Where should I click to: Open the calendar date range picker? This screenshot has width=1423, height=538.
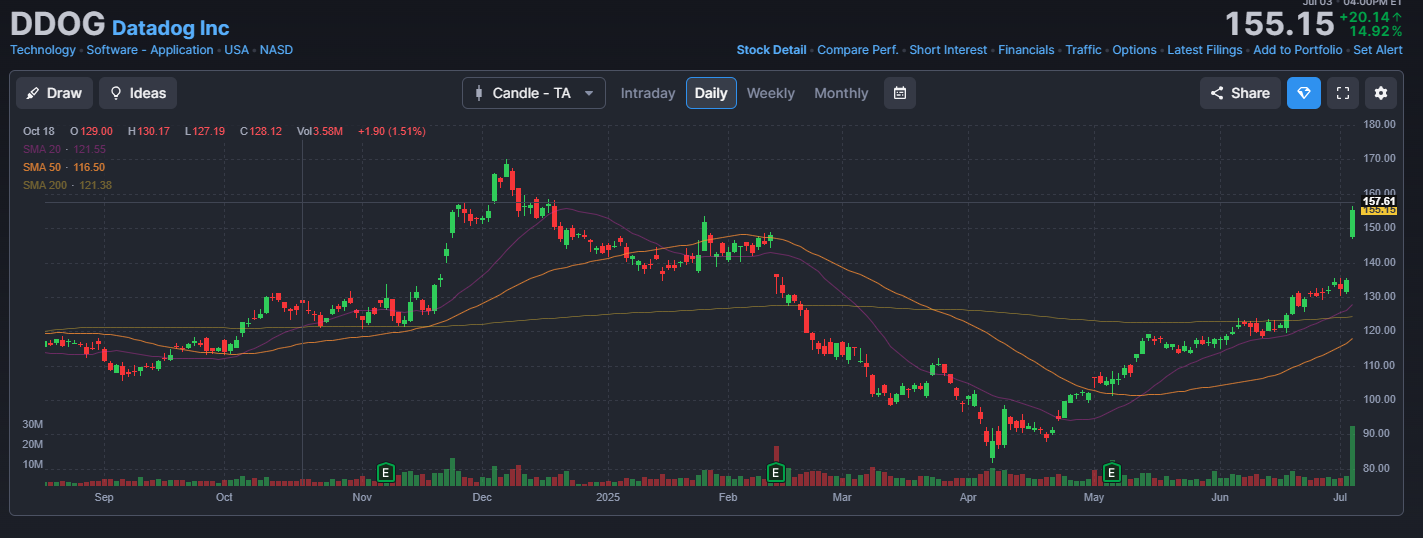point(900,93)
